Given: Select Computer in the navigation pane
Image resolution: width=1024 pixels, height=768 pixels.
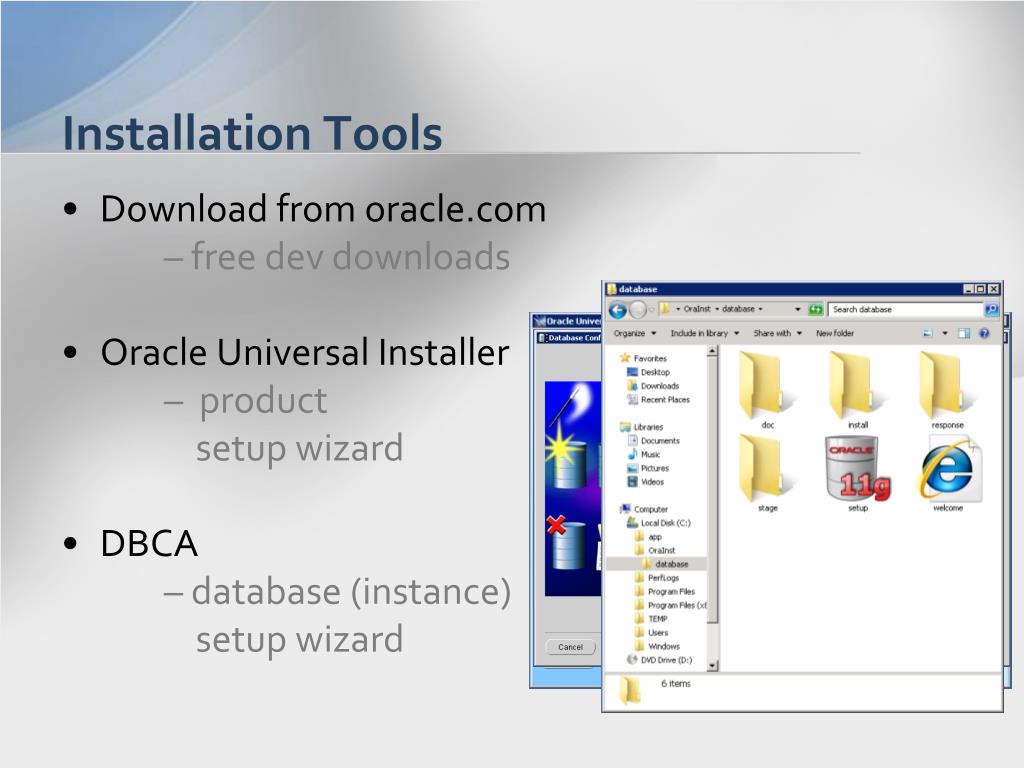Looking at the screenshot, I should [x=644, y=509].
